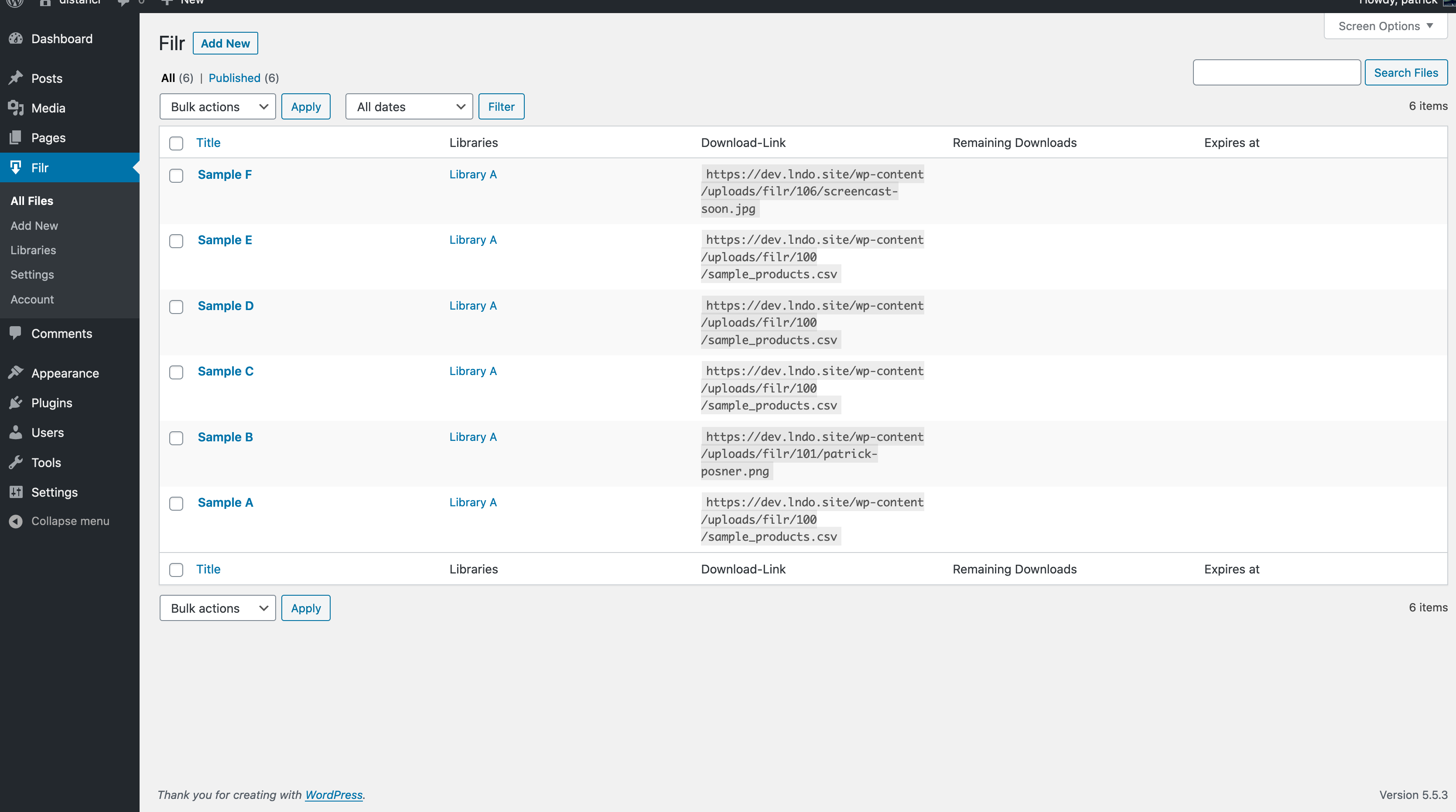
Task: Click the Plugins plug icon
Action: (x=16, y=403)
